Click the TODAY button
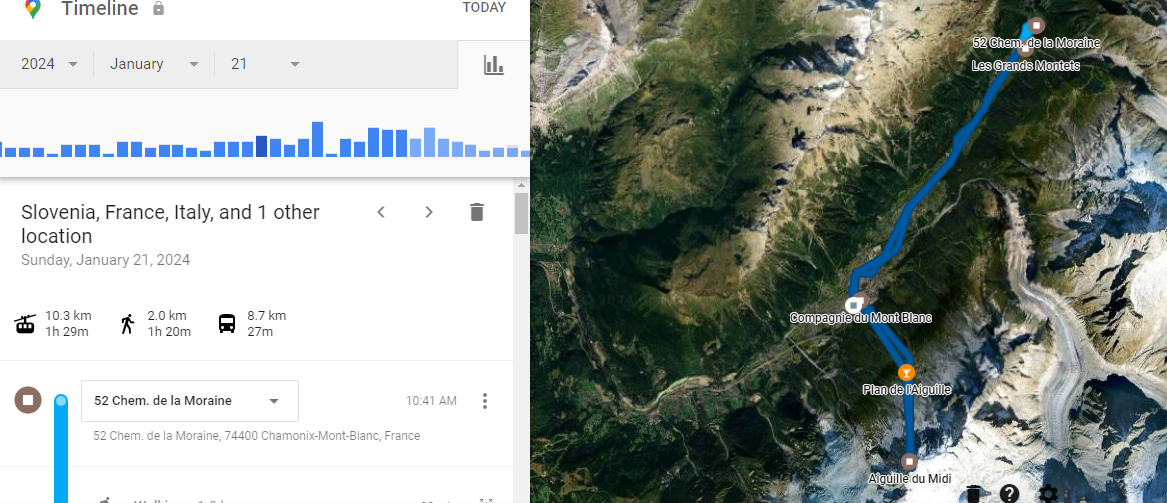Screen dimensions: 1167x503 [x=484, y=8]
